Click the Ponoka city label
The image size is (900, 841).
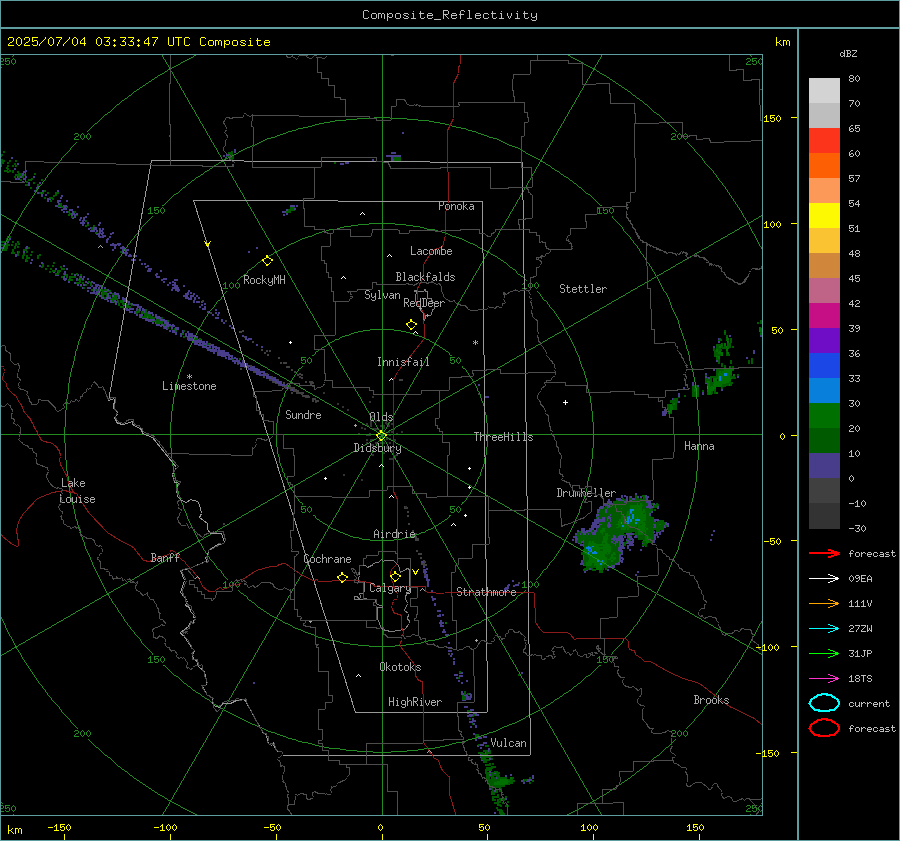click(x=456, y=206)
